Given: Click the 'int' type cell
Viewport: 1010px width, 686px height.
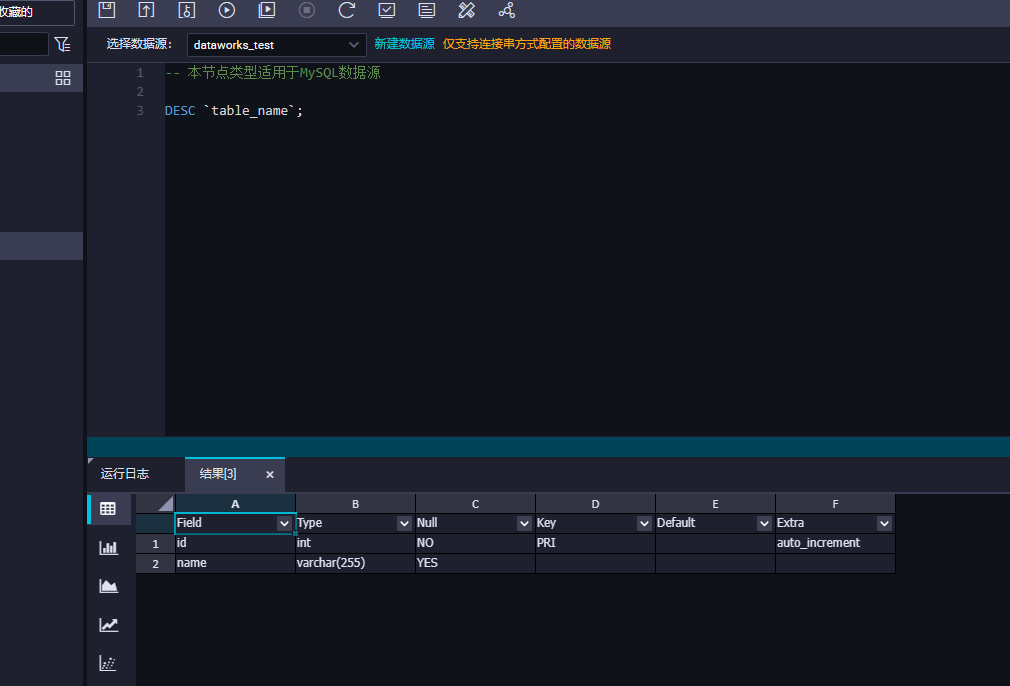Looking at the screenshot, I should coord(356,543).
